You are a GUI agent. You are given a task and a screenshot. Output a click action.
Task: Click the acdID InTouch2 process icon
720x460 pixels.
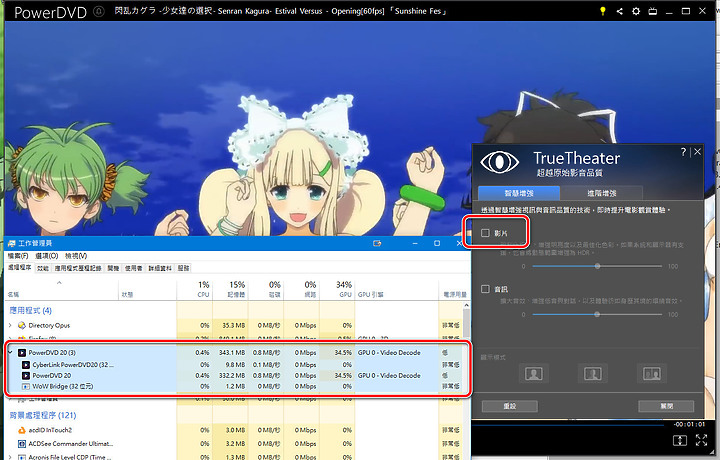[x=21, y=430]
